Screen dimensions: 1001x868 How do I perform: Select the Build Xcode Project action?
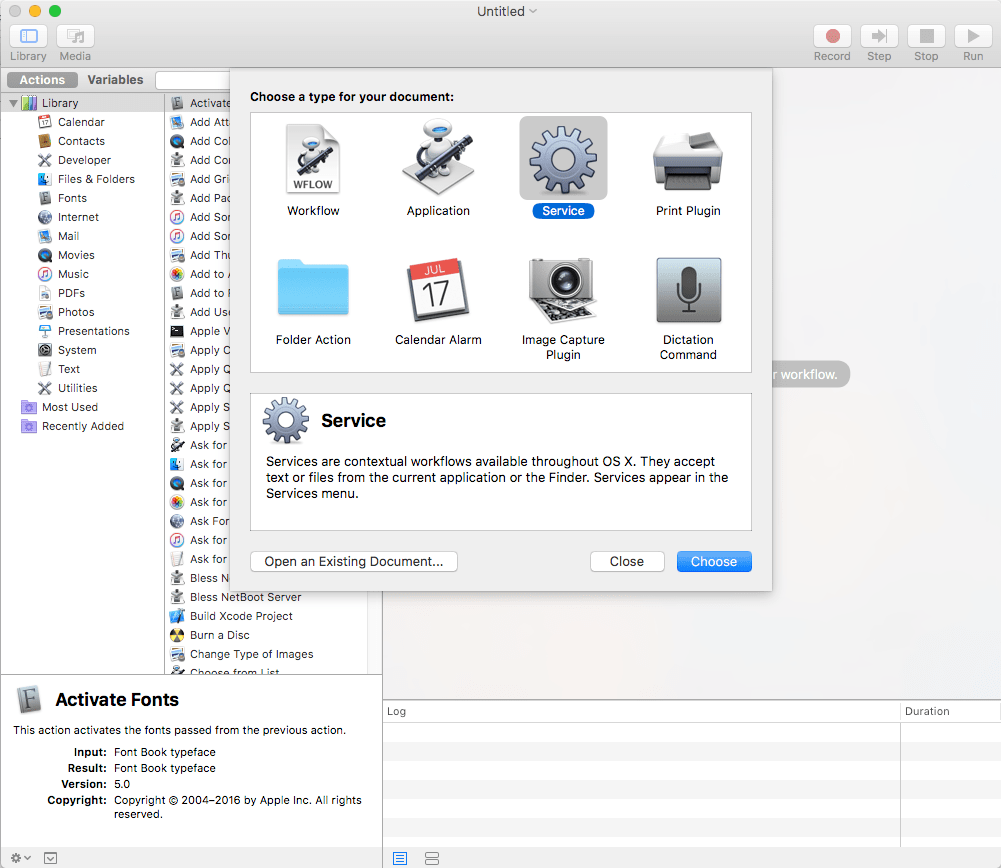pos(241,617)
